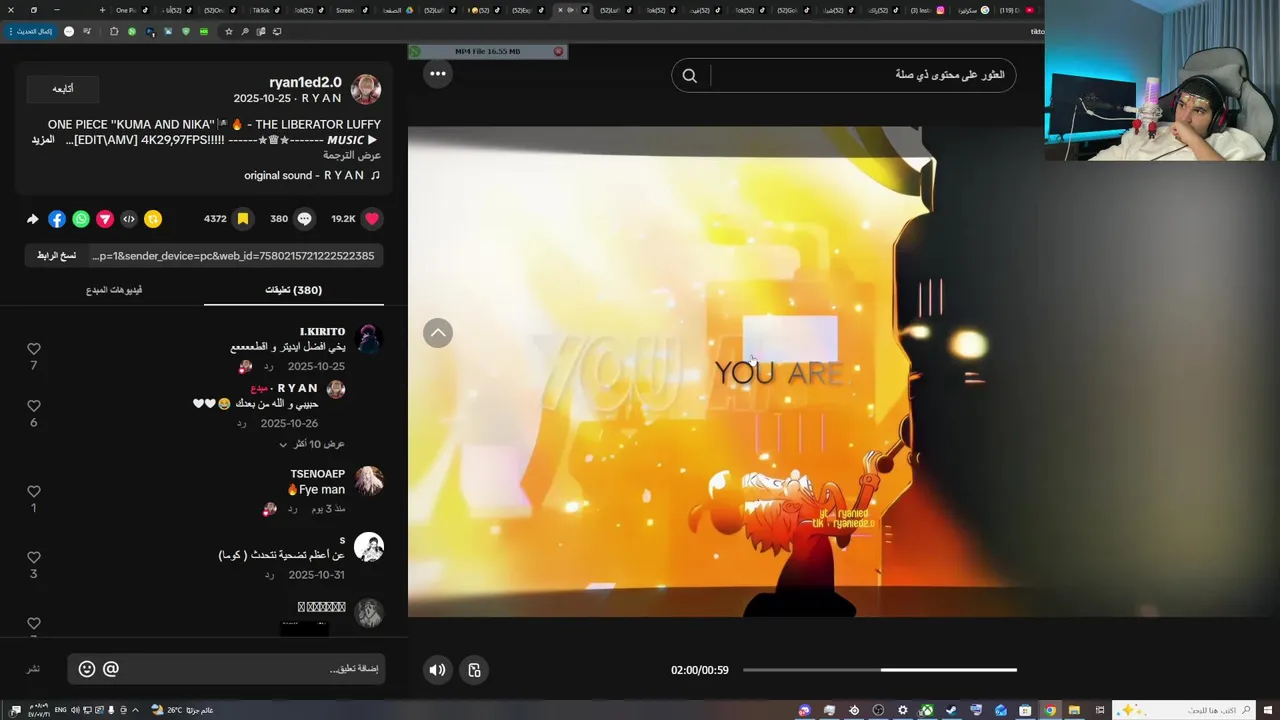Open more share options arrow
Screen dimensions: 1280x720
(33, 219)
